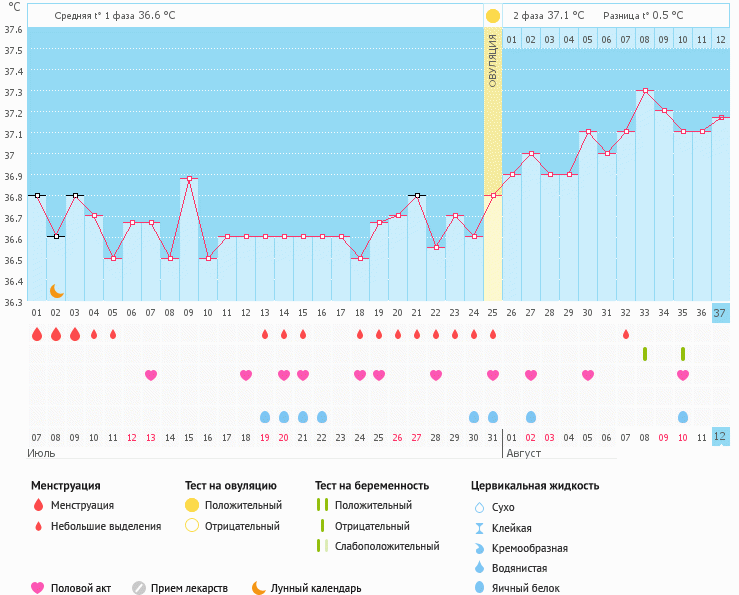Select the highlighted cycle day 37 cell
The image size is (739, 595).
click(x=721, y=313)
